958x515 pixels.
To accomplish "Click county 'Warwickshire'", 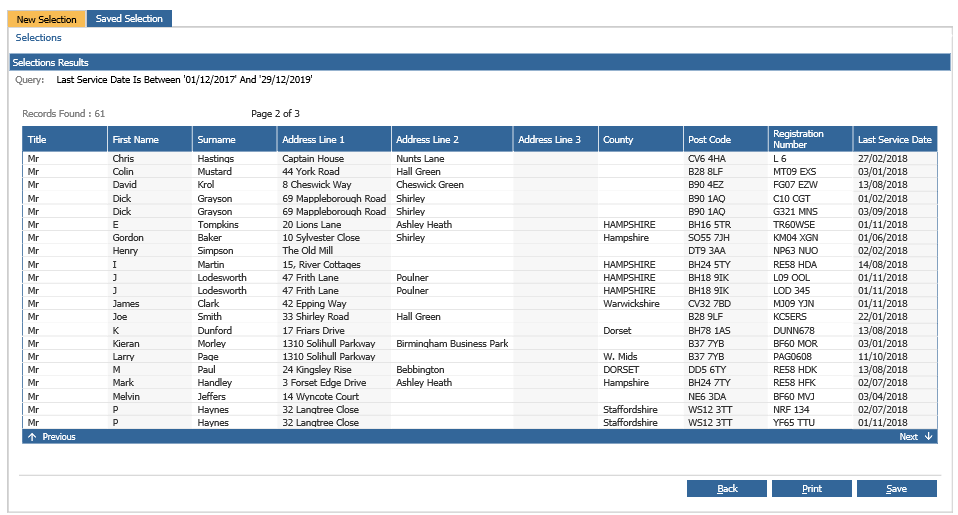I will [x=631, y=304].
